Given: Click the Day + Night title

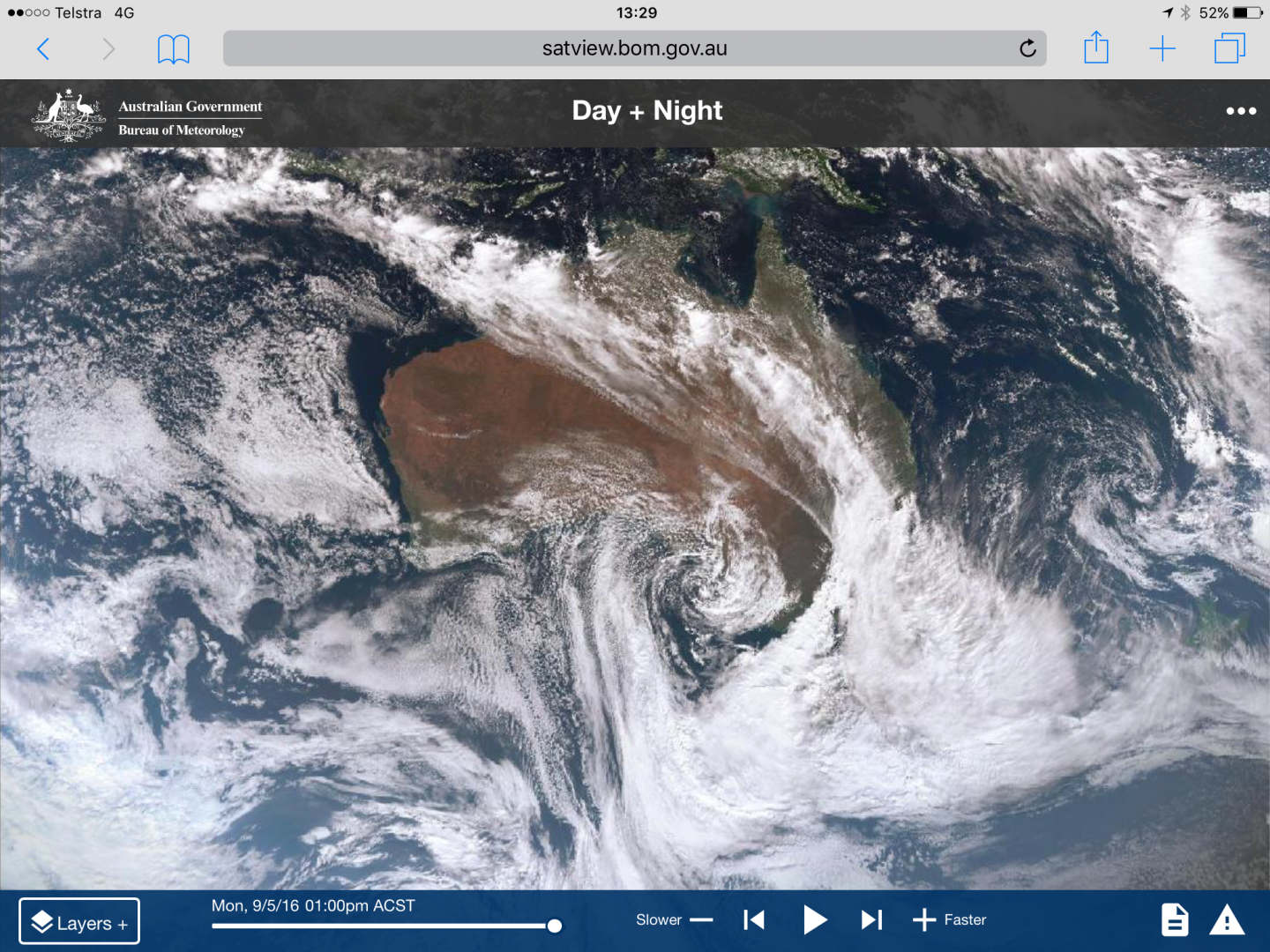Looking at the screenshot, I should click(646, 111).
